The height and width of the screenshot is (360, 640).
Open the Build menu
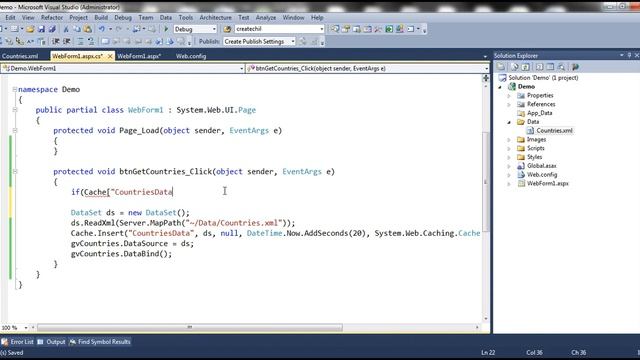[x=101, y=18]
